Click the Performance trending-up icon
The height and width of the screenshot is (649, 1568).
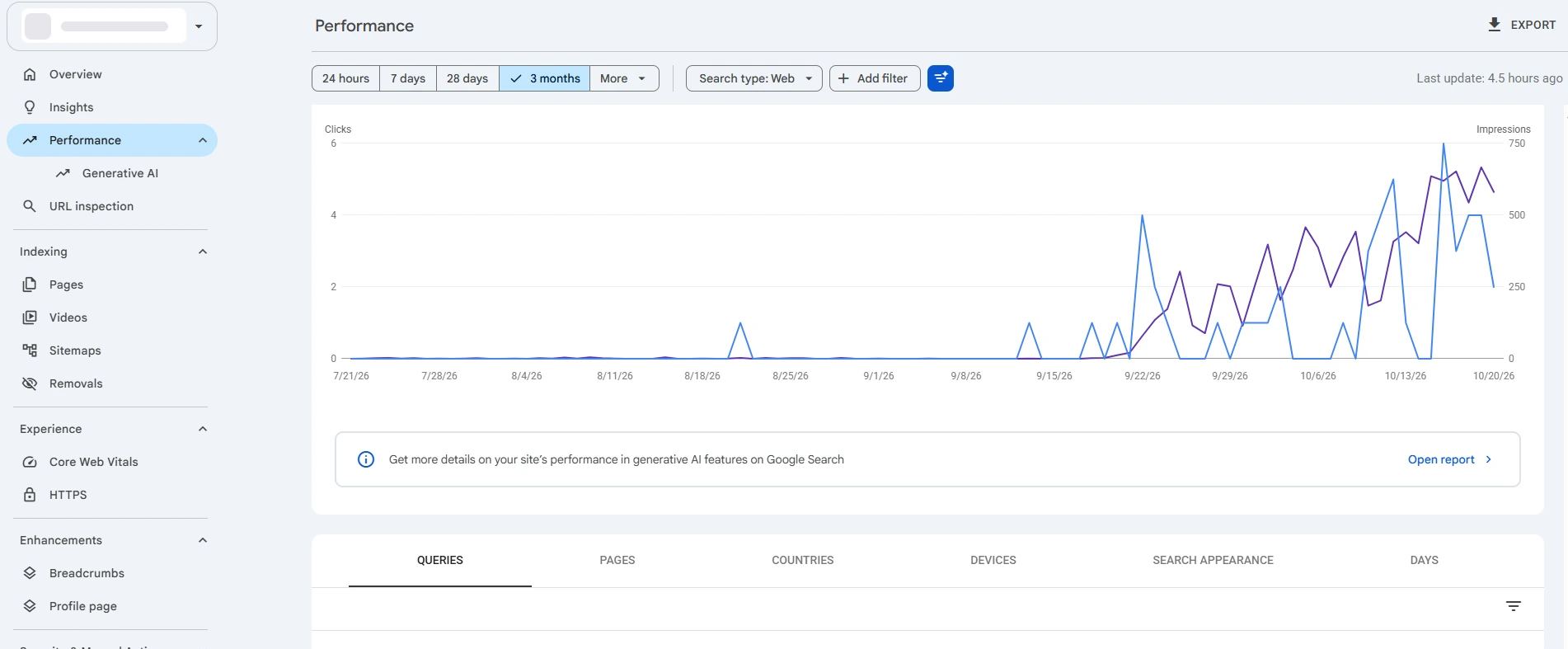click(30, 140)
